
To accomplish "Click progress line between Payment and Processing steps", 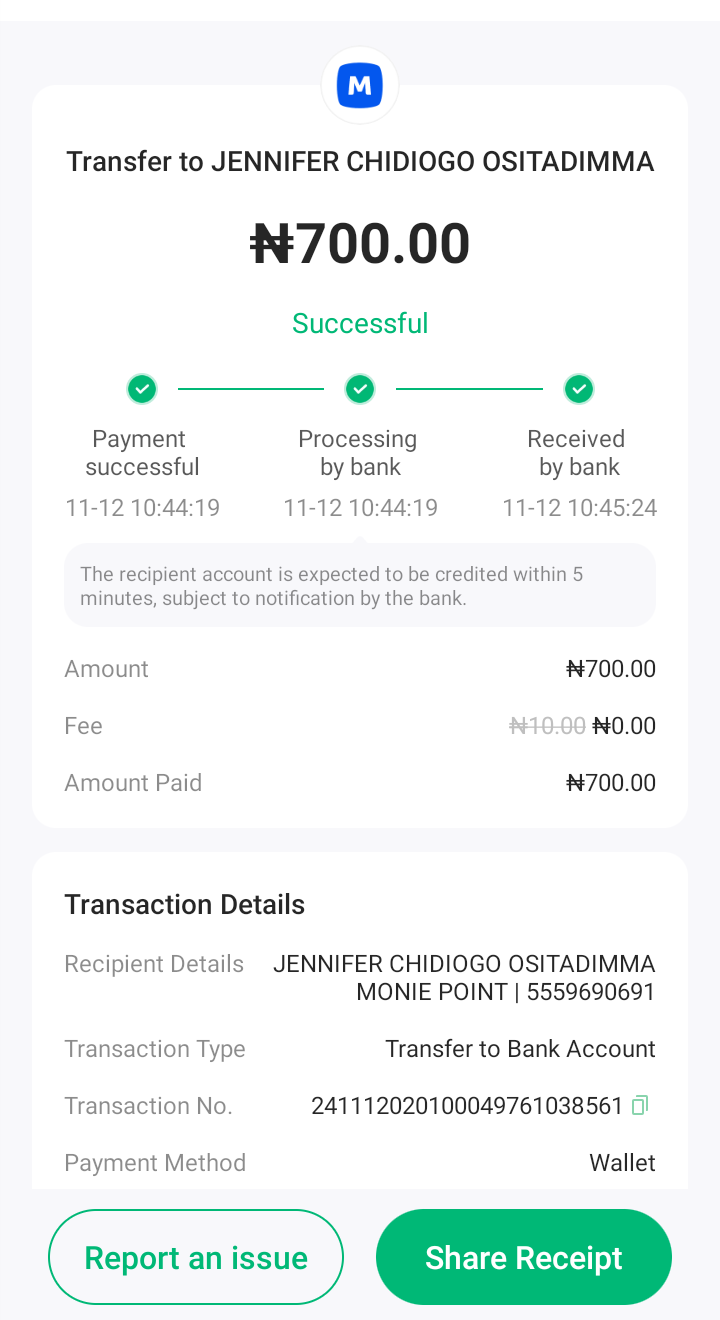I will pyautogui.click(x=251, y=388).
